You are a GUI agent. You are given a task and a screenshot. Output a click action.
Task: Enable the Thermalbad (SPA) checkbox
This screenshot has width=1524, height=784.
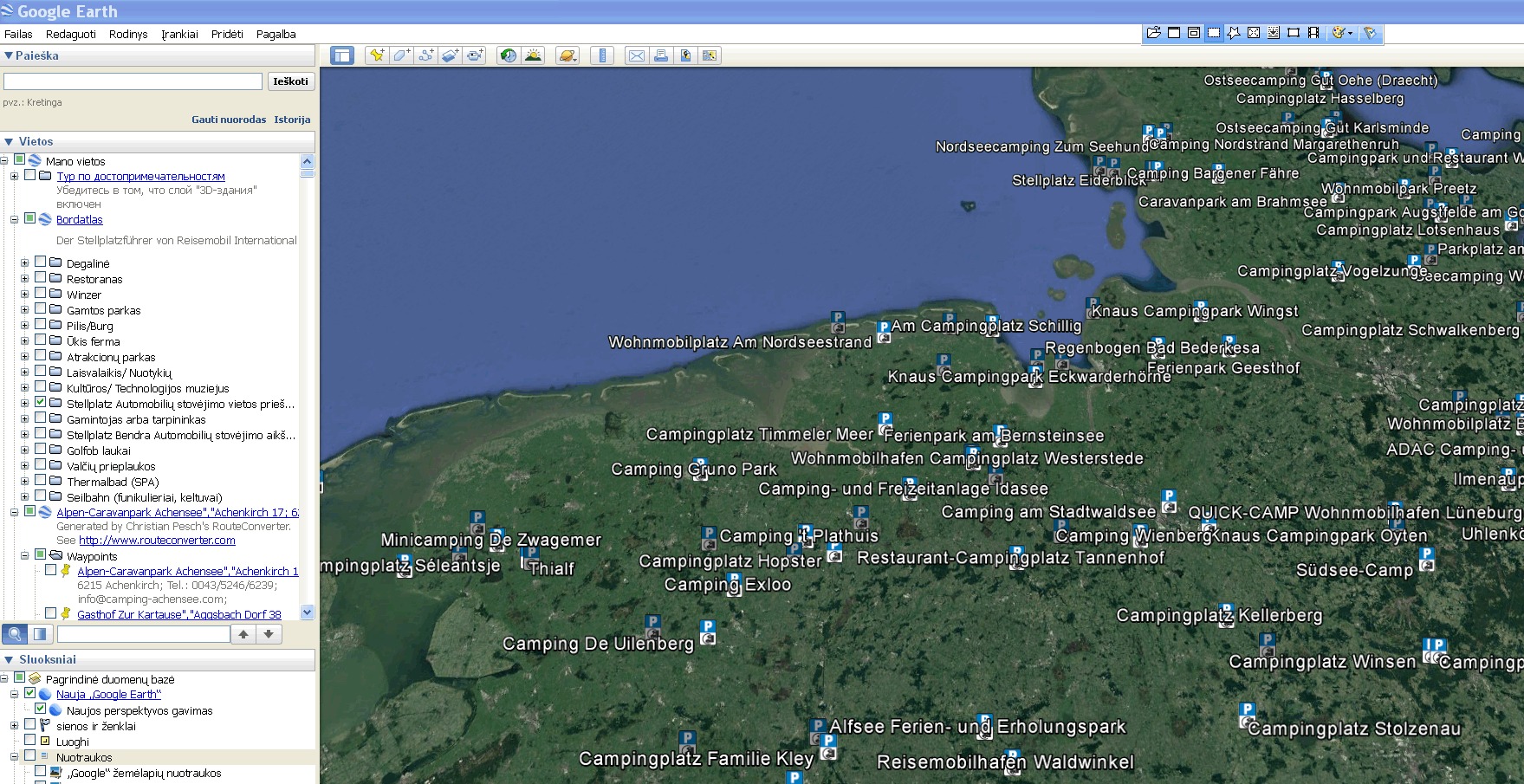tap(40, 480)
